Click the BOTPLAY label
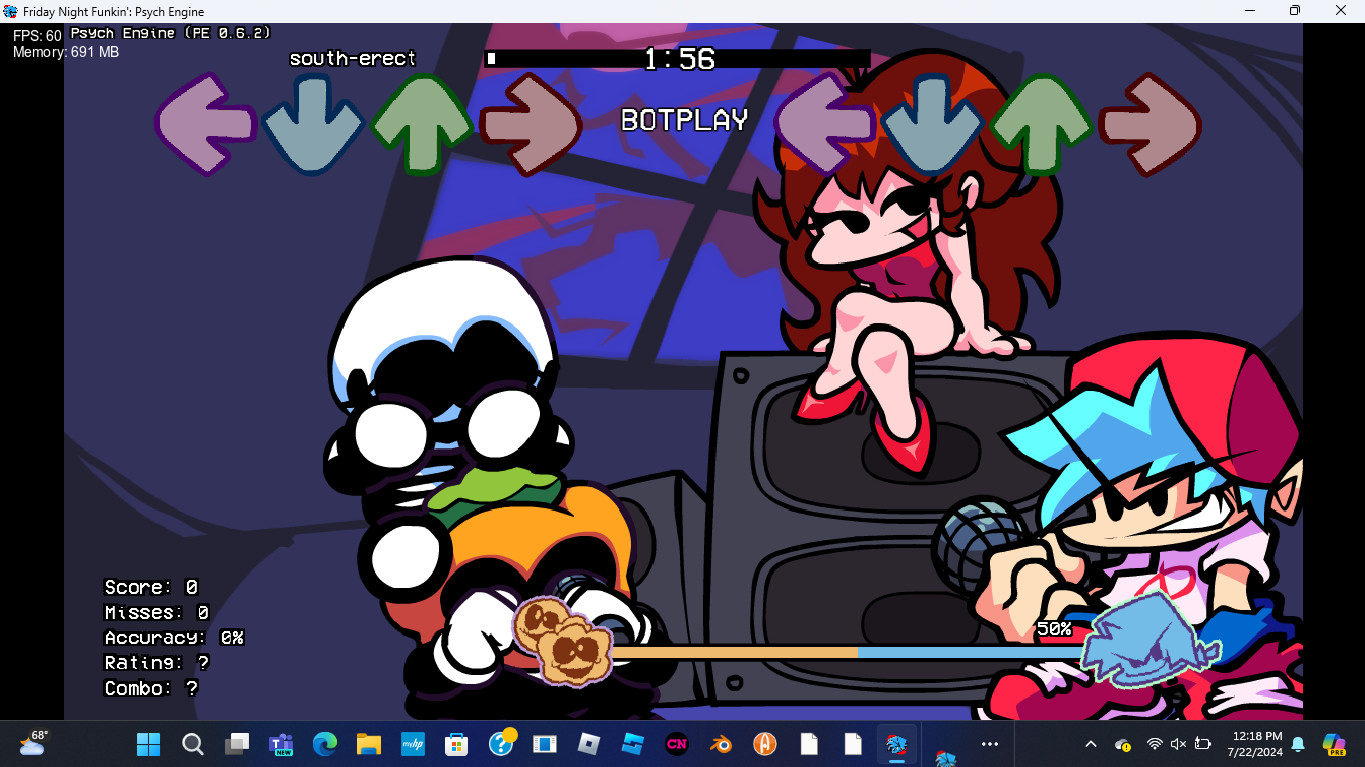 pyautogui.click(x=685, y=120)
